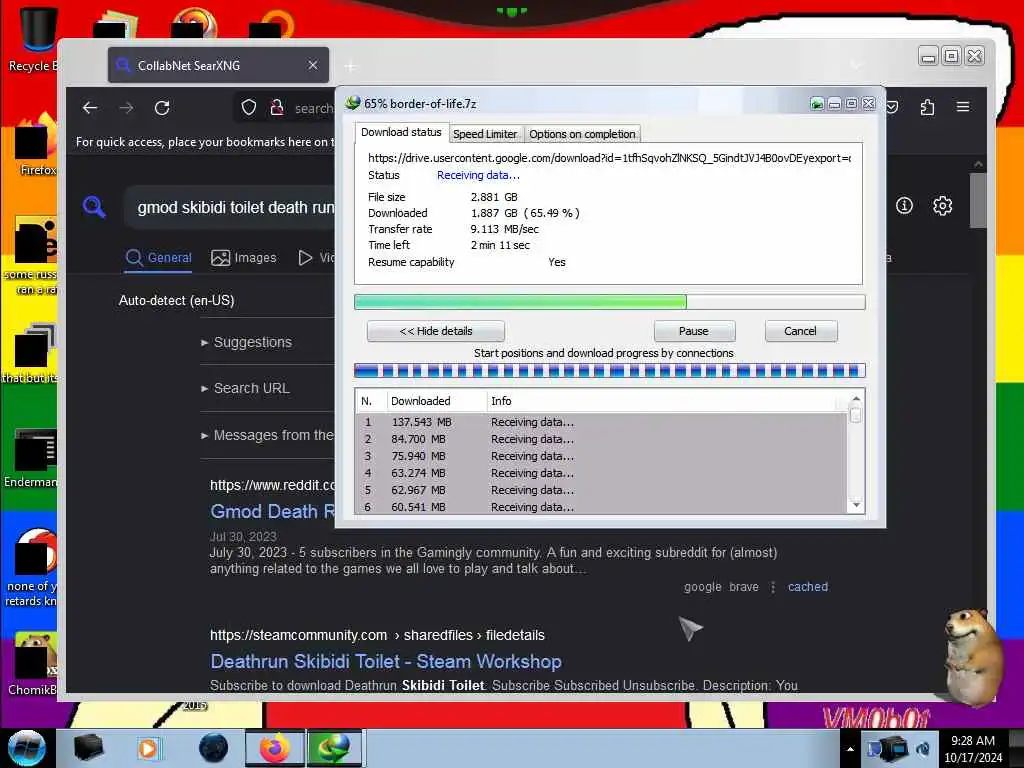
Task: Open the ChomikBox desktop icon
Action: (x=33, y=664)
